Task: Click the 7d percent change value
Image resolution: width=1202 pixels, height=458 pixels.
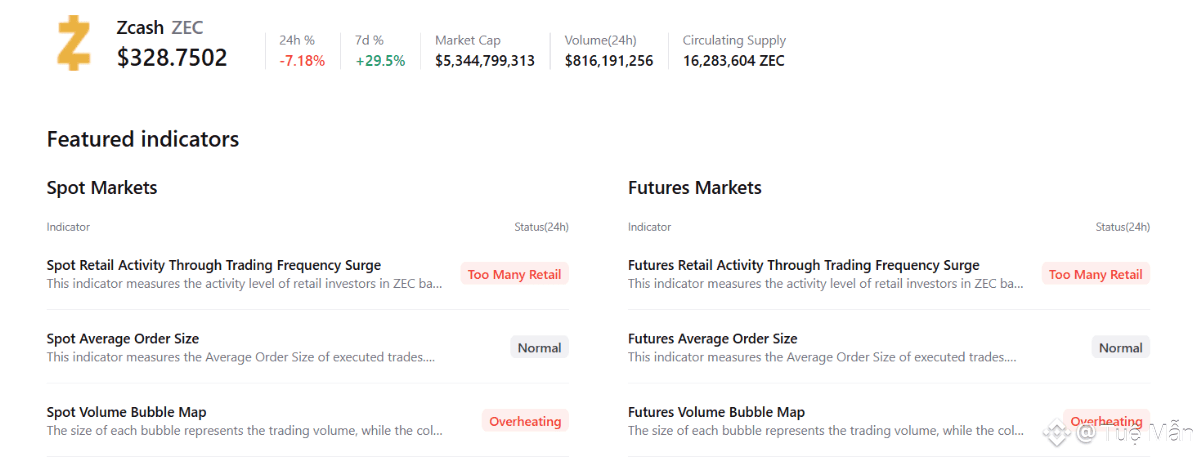Action: pyautogui.click(x=380, y=61)
